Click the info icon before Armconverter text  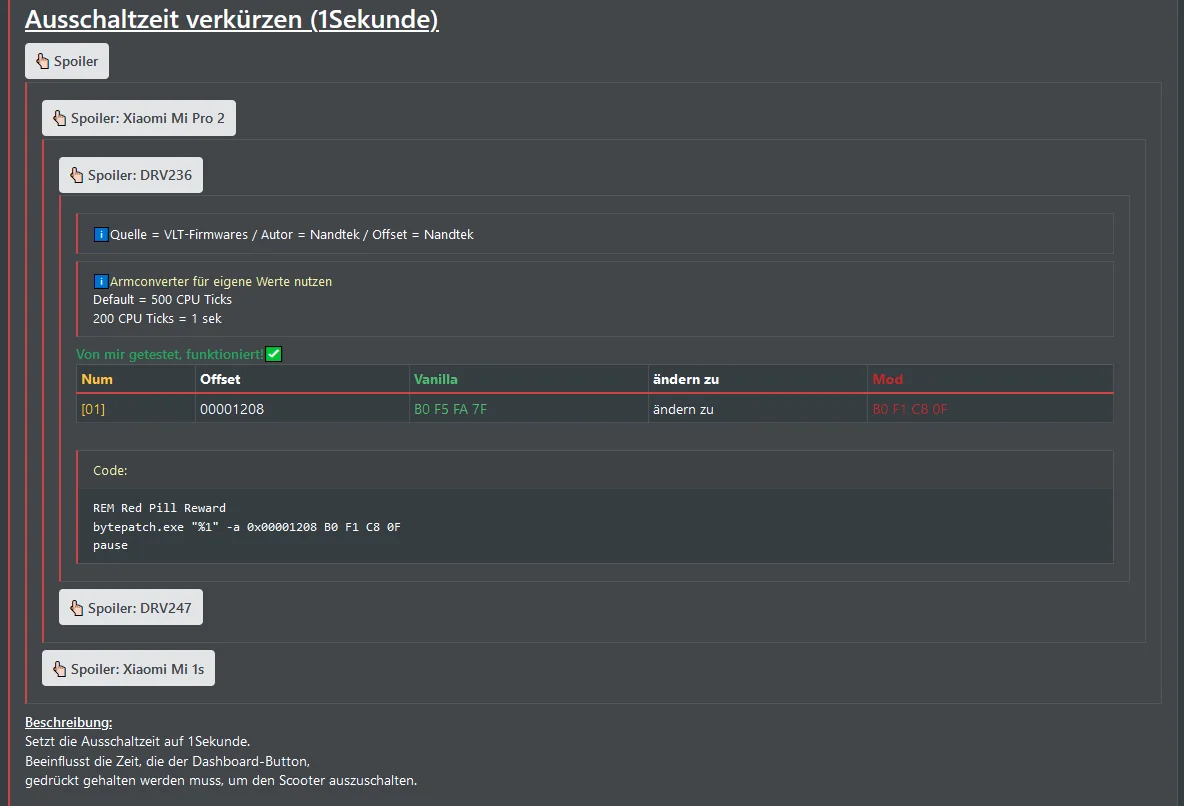click(x=101, y=282)
